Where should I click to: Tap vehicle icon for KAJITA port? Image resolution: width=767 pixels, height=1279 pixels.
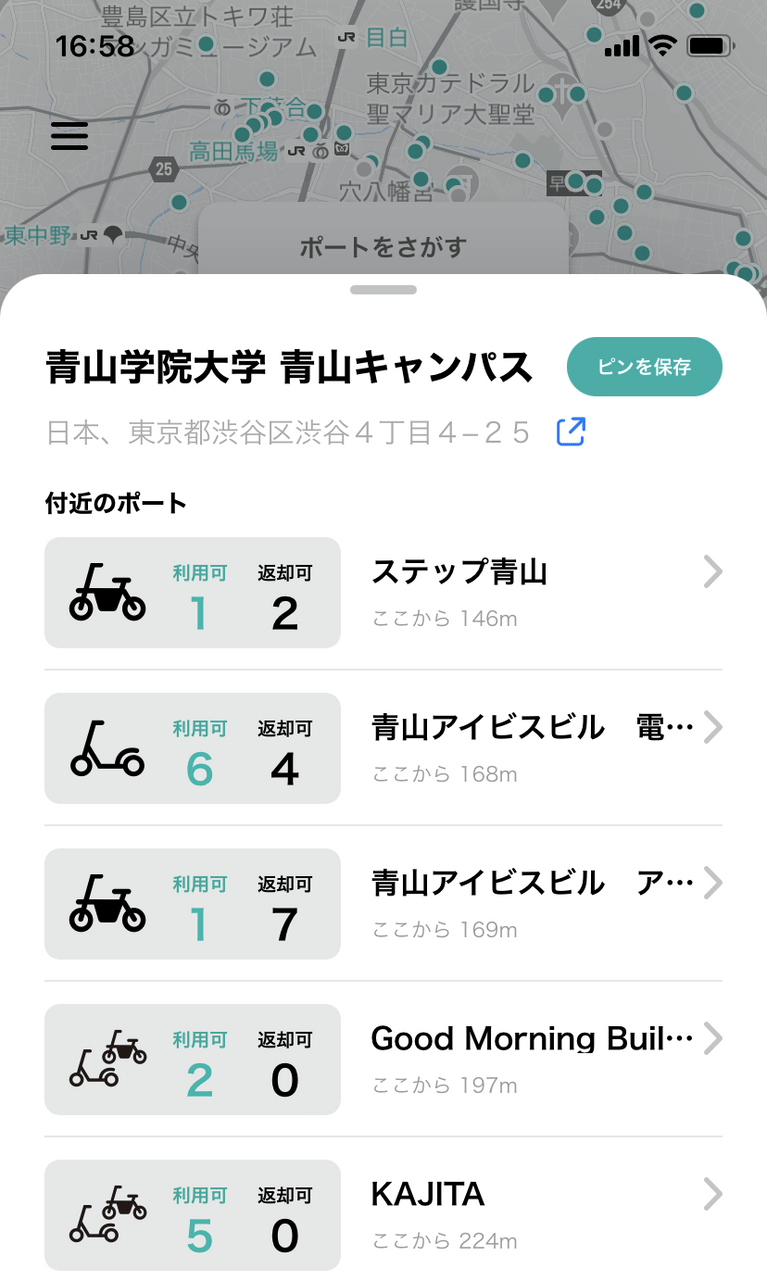pos(108,1214)
